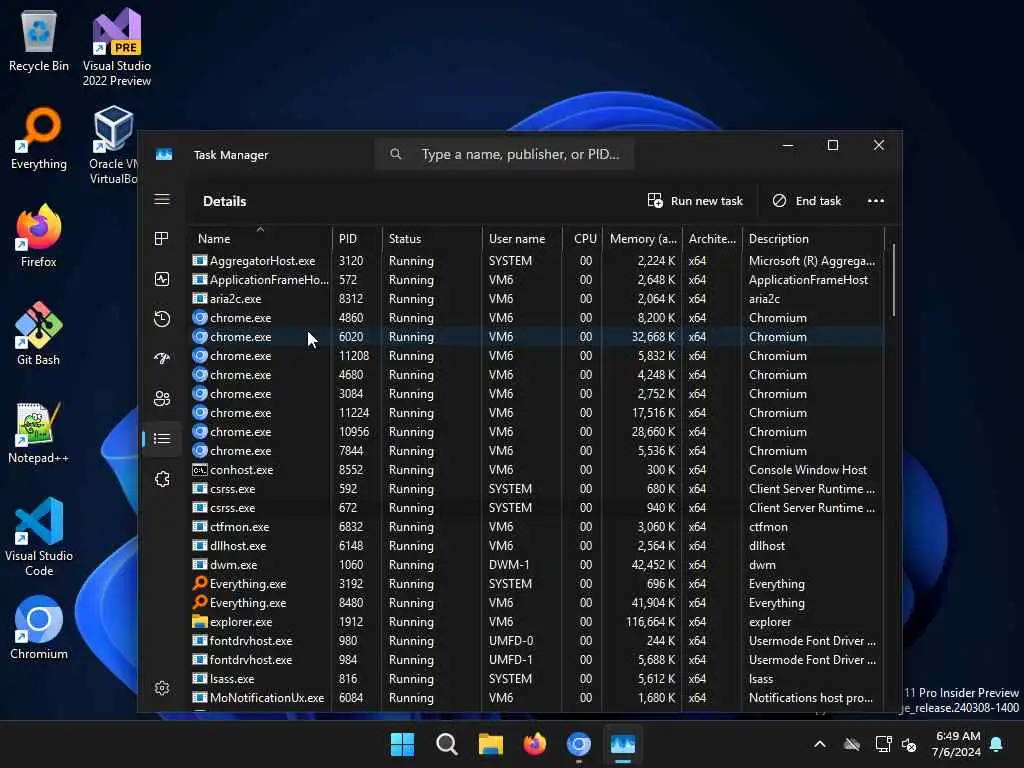Click the Task Manager title bar app icon
Screen dimensions: 1024x768
pos(164,154)
